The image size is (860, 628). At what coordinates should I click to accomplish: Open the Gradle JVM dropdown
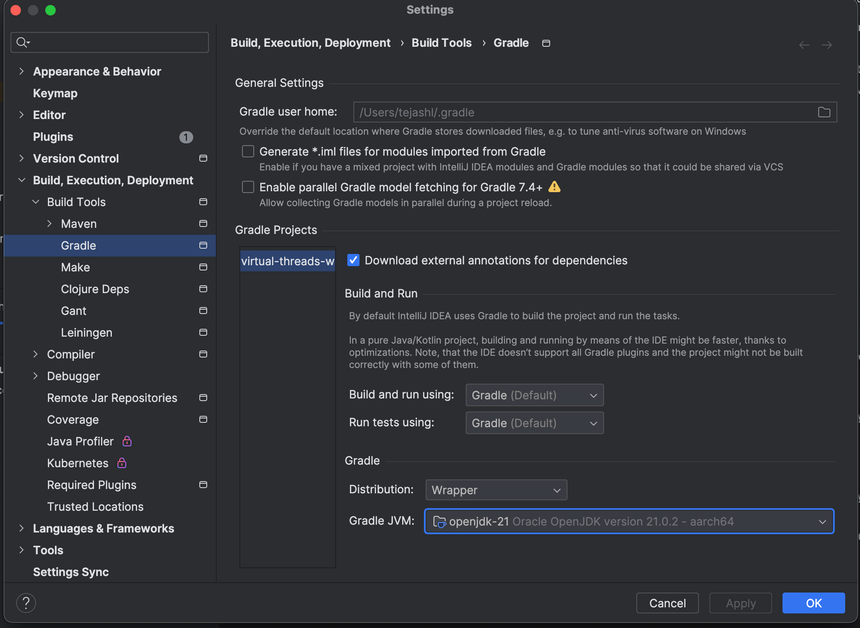628,521
